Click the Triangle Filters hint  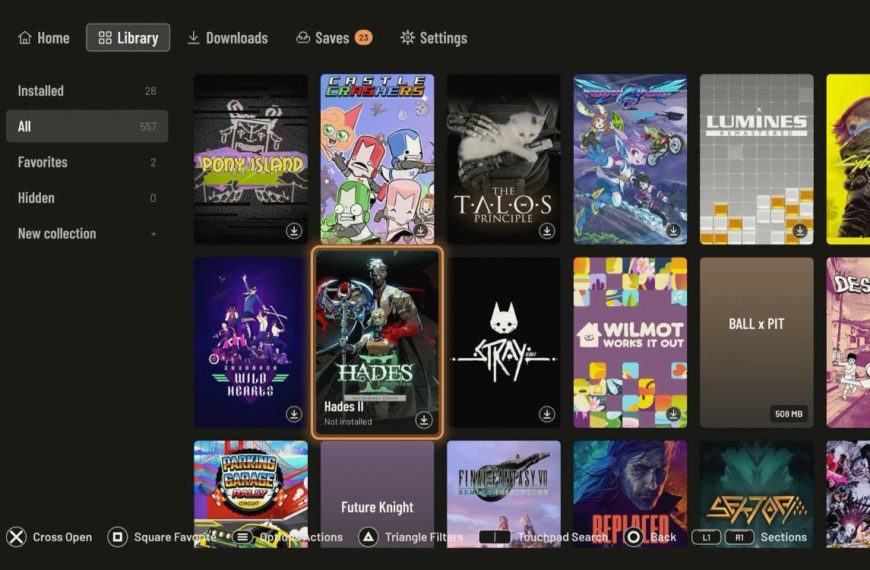click(x=411, y=537)
